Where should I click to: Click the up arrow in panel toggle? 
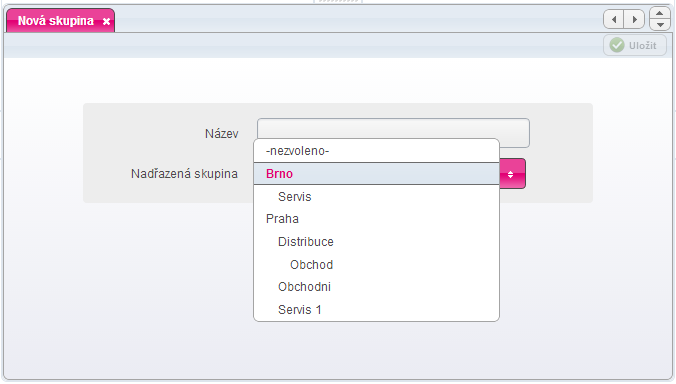660,13
